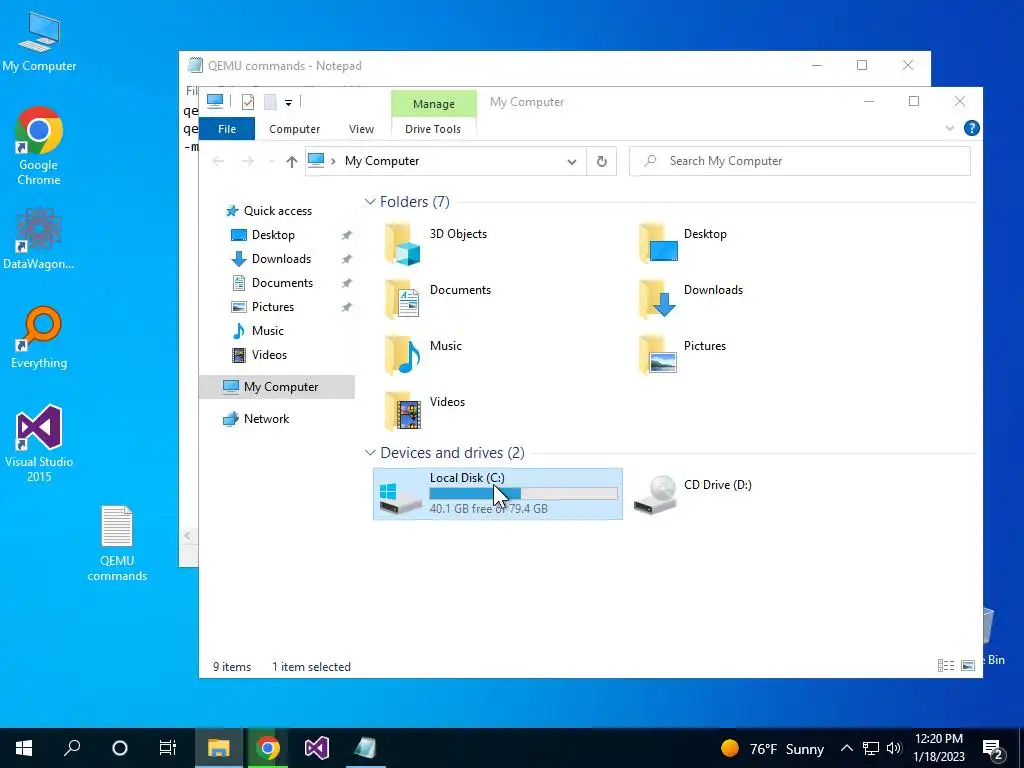Select Quick access in navigation pane
The image size is (1024, 768).
coord(278,211)
